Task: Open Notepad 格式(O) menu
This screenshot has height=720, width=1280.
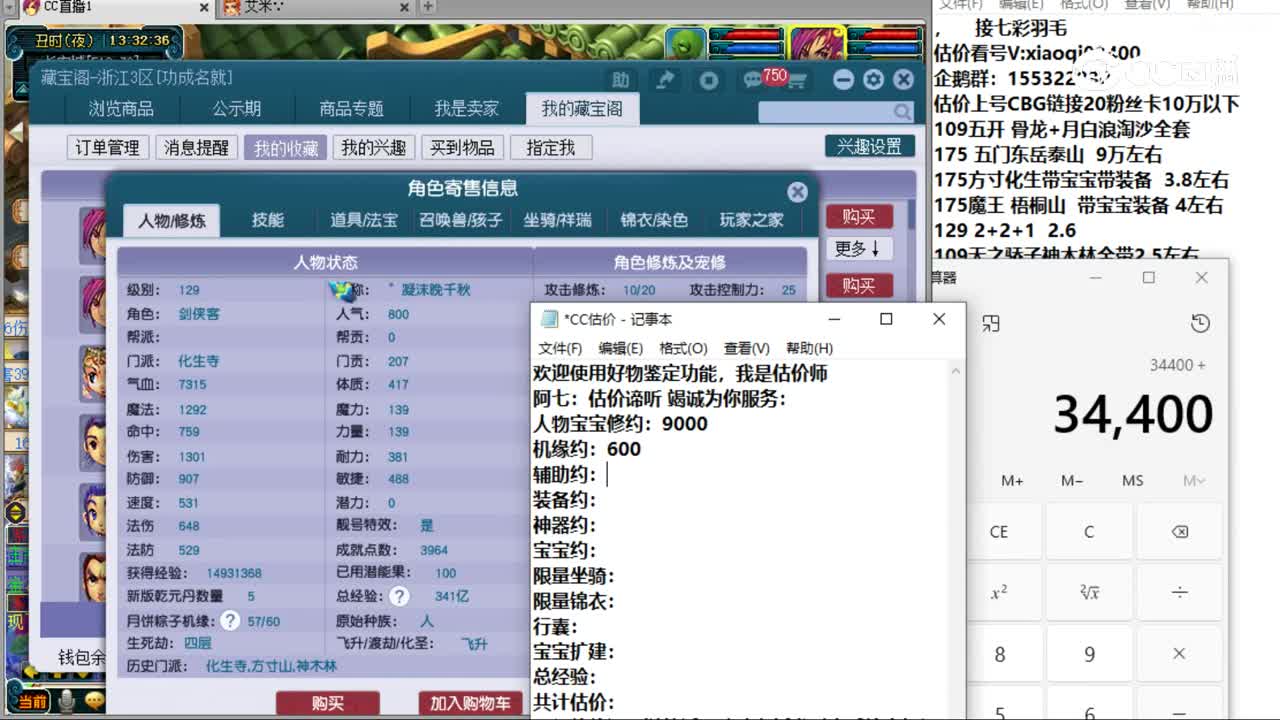Action: pyautogui.click(x=683, y=348)
